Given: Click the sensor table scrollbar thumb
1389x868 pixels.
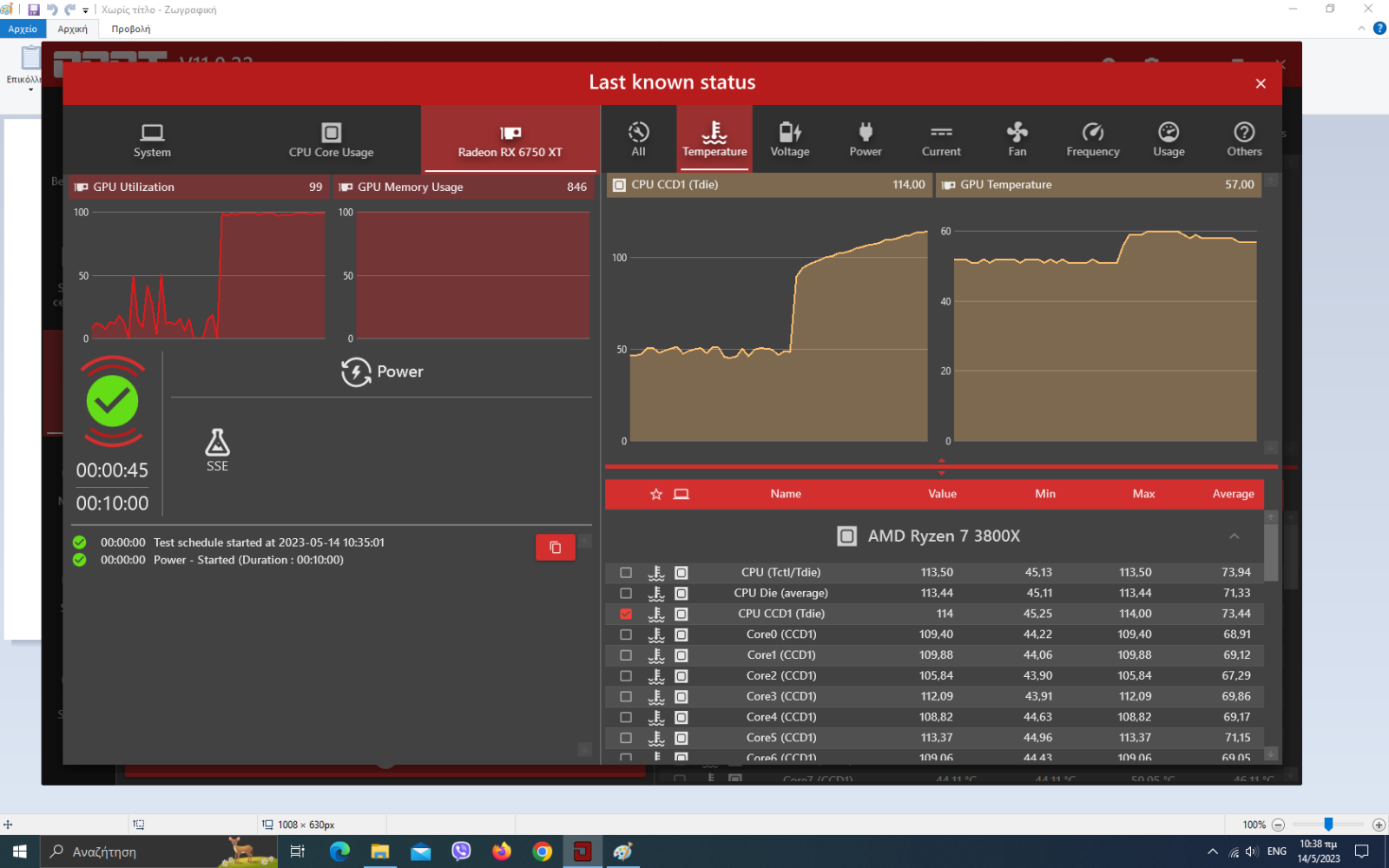Looking at the screenshot, I should pos(1271,552).
